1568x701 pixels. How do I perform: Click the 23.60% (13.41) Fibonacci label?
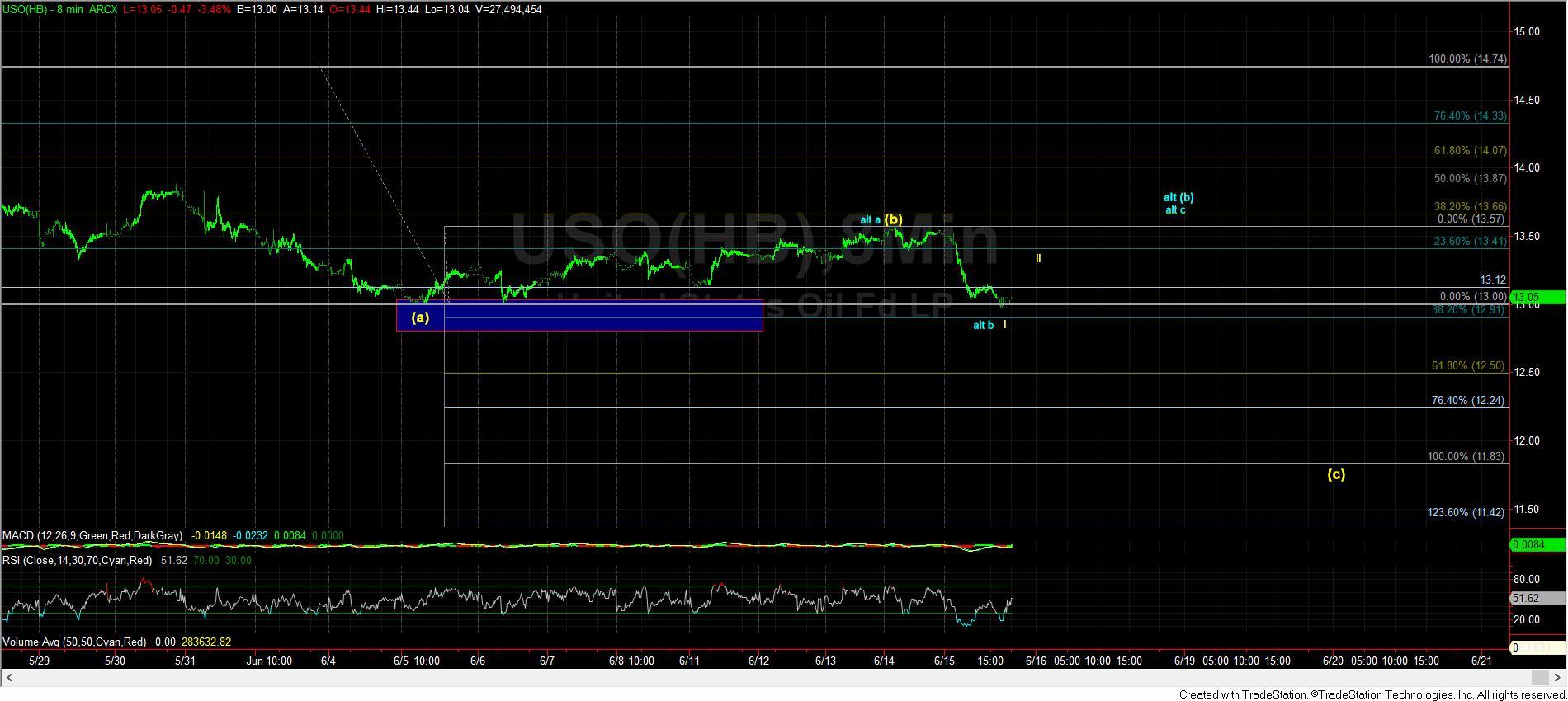1471,242
